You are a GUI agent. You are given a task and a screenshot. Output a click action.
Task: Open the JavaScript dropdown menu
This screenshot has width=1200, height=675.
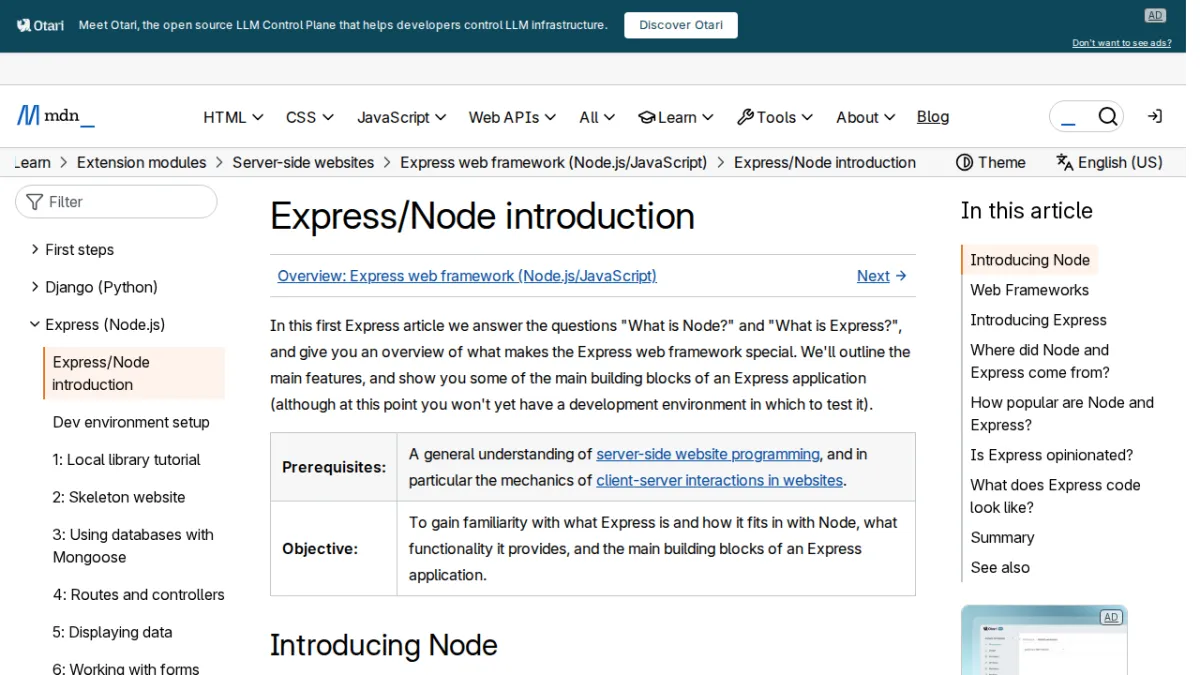(x=401, y=117)
